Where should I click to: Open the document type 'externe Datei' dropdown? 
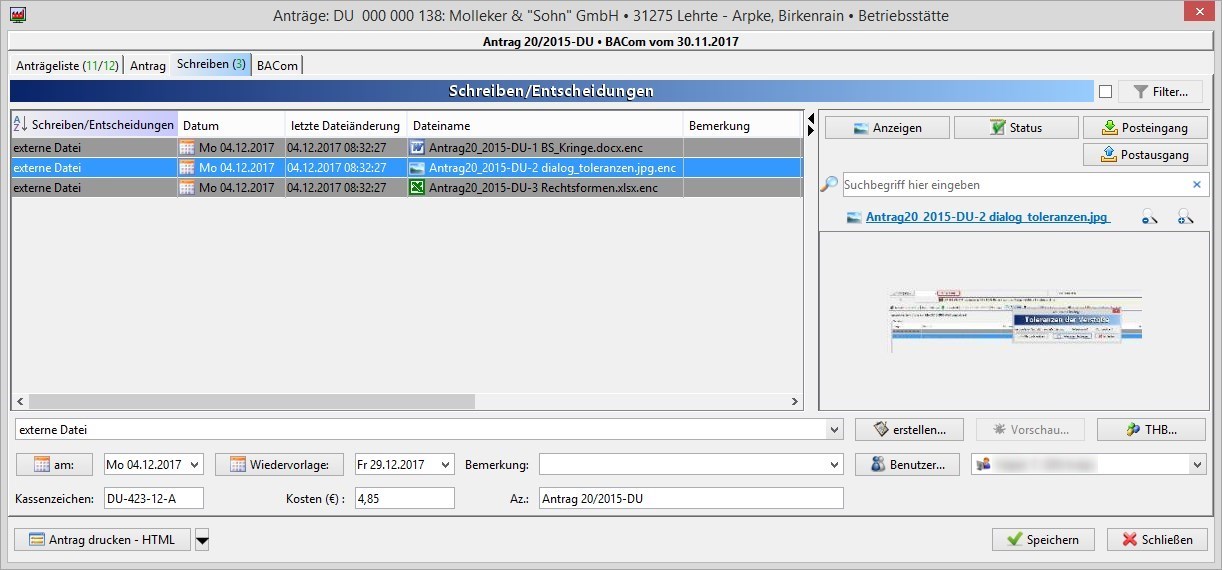[835, 430]
